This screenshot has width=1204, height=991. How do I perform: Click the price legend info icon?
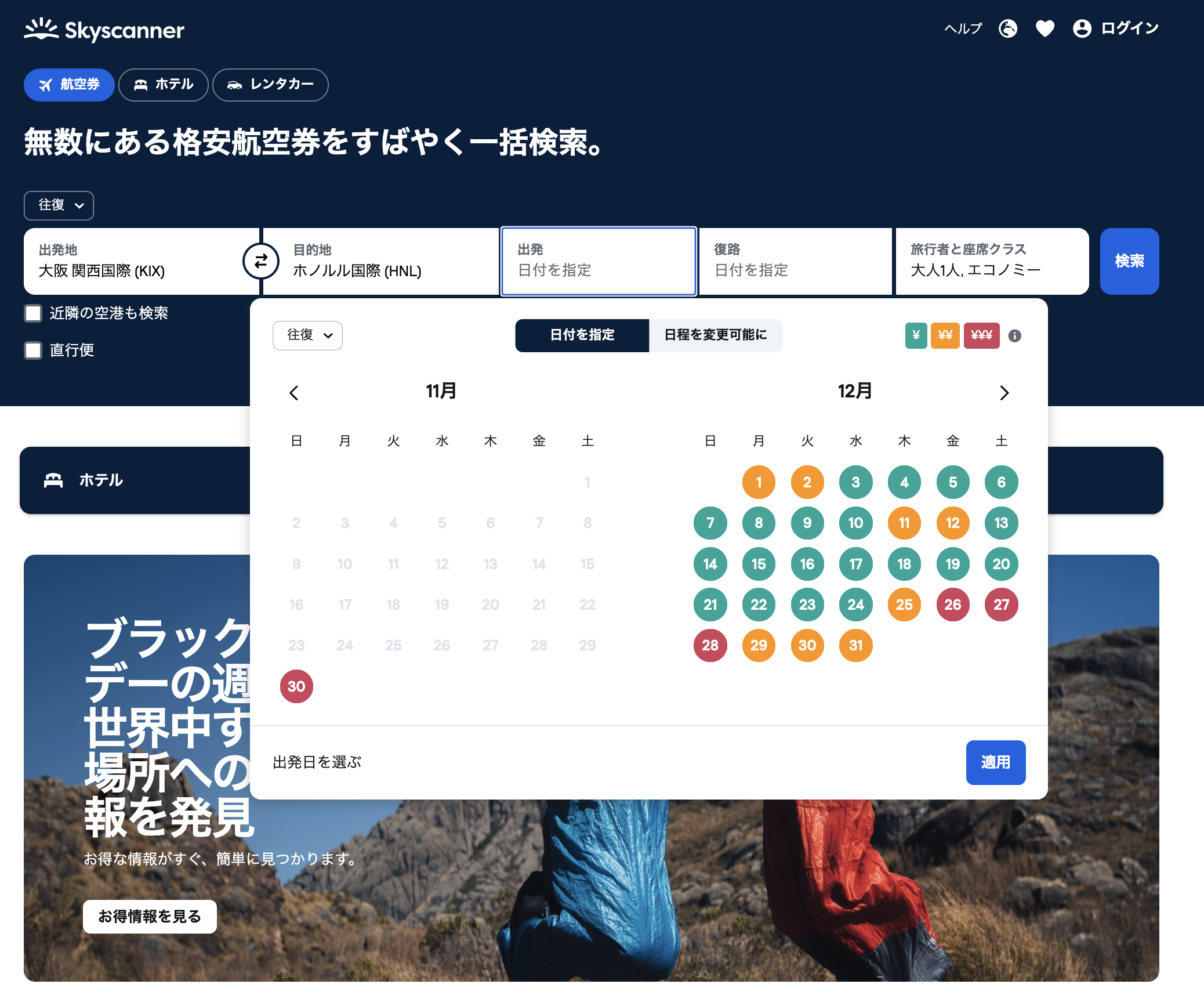pyautogui.click(x=1014, y=336)
